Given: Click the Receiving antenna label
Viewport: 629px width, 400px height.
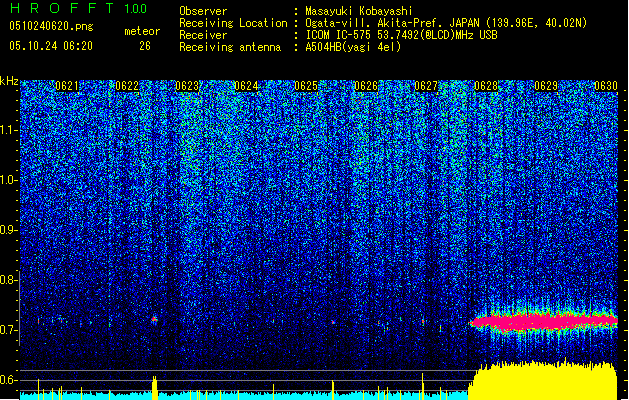Looking at the screenshot, I should coord(230,47).
